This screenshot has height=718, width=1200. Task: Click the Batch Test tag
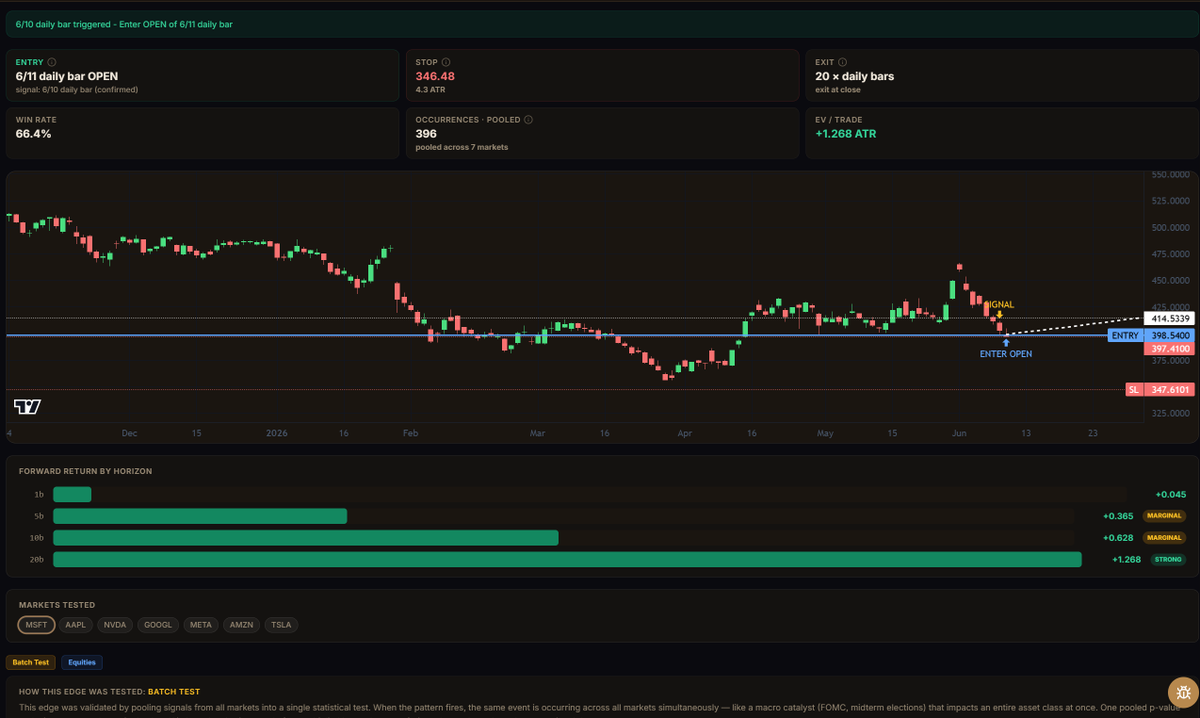coord(29,662)
